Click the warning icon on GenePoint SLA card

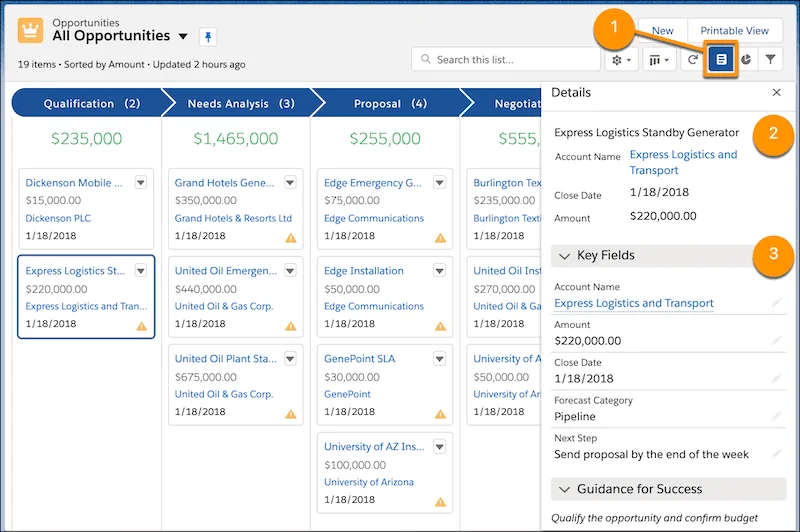tap(440, 414)
